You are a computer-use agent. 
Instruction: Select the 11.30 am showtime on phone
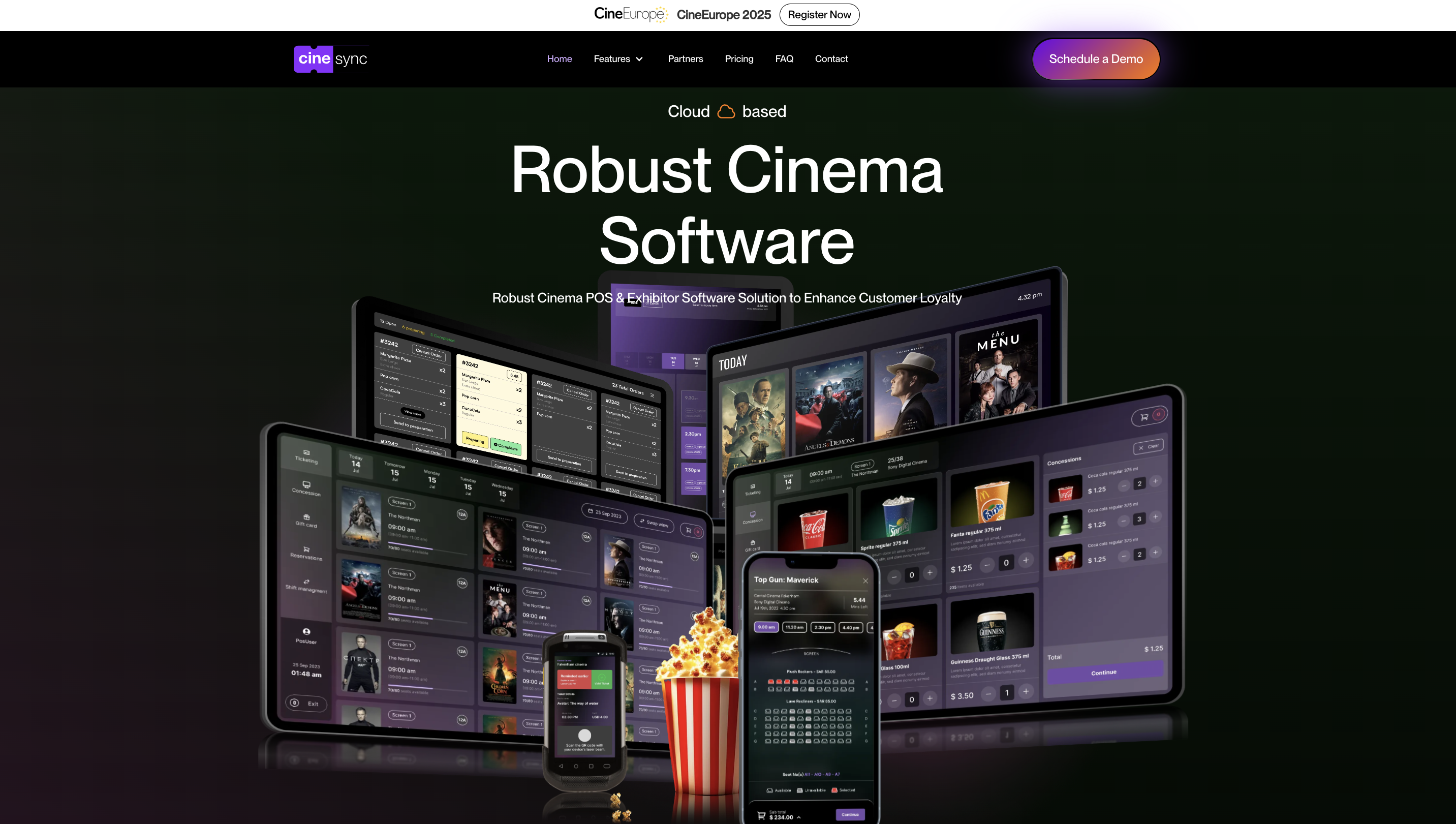[794, 627]
